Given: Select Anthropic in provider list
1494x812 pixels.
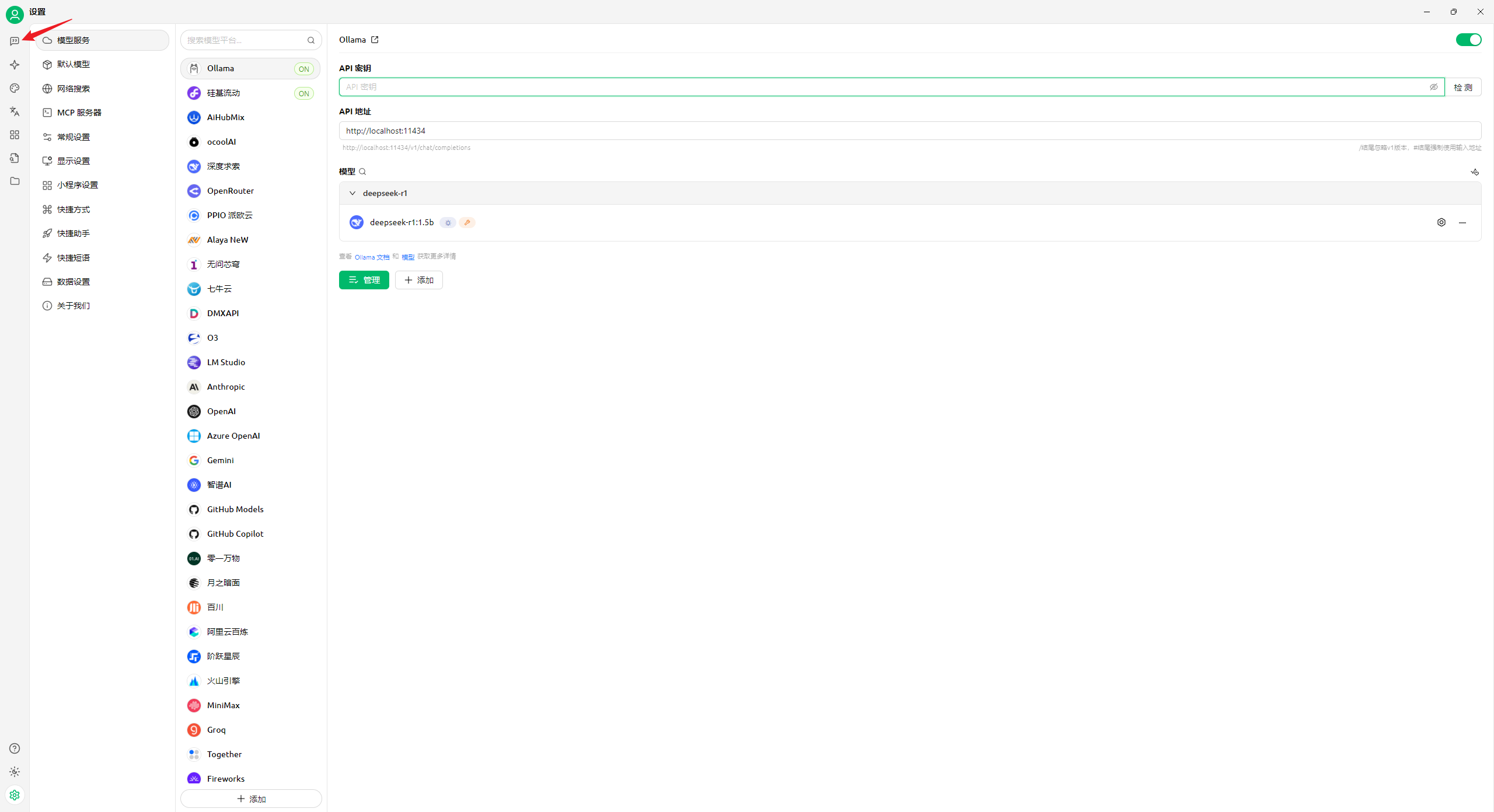Looking at the screenshot, I should pos(226,387).
